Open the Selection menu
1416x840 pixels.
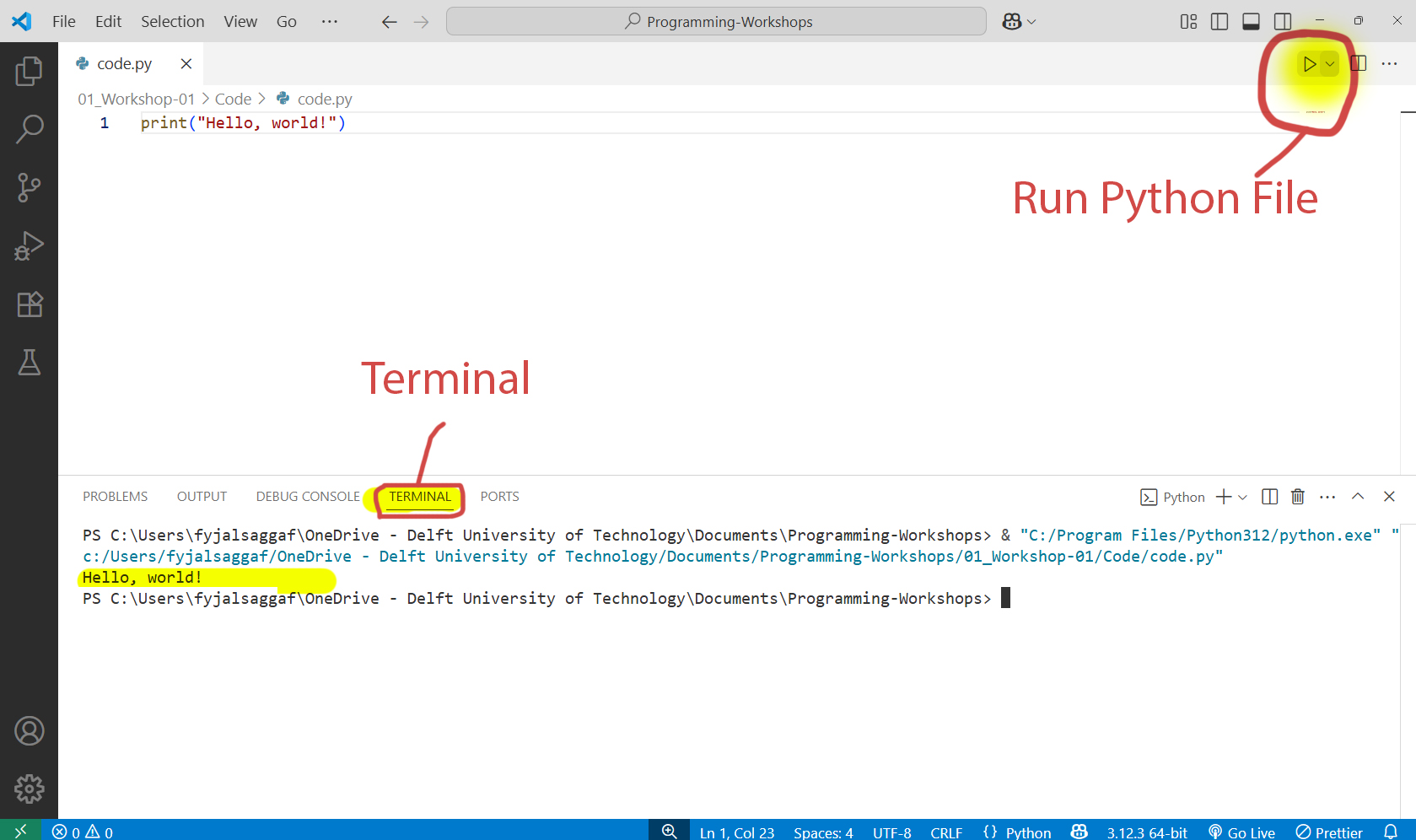point(172,22)
